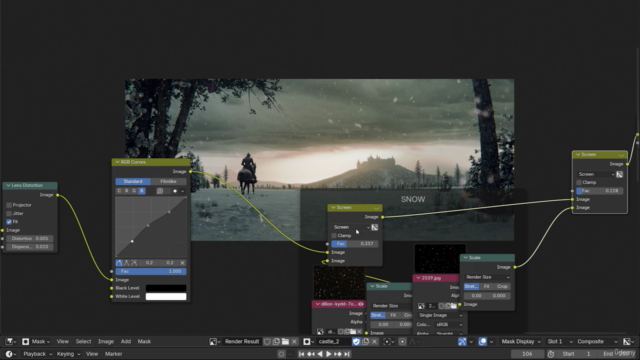Open the Select menu
The height and width of the screenshot is (360, 640).
point(83,341)
